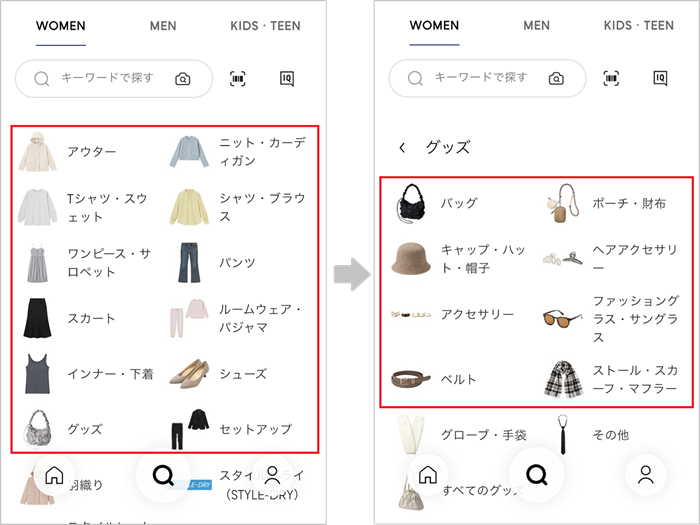Go back using chevron beside グッズ header

(402, 148)
